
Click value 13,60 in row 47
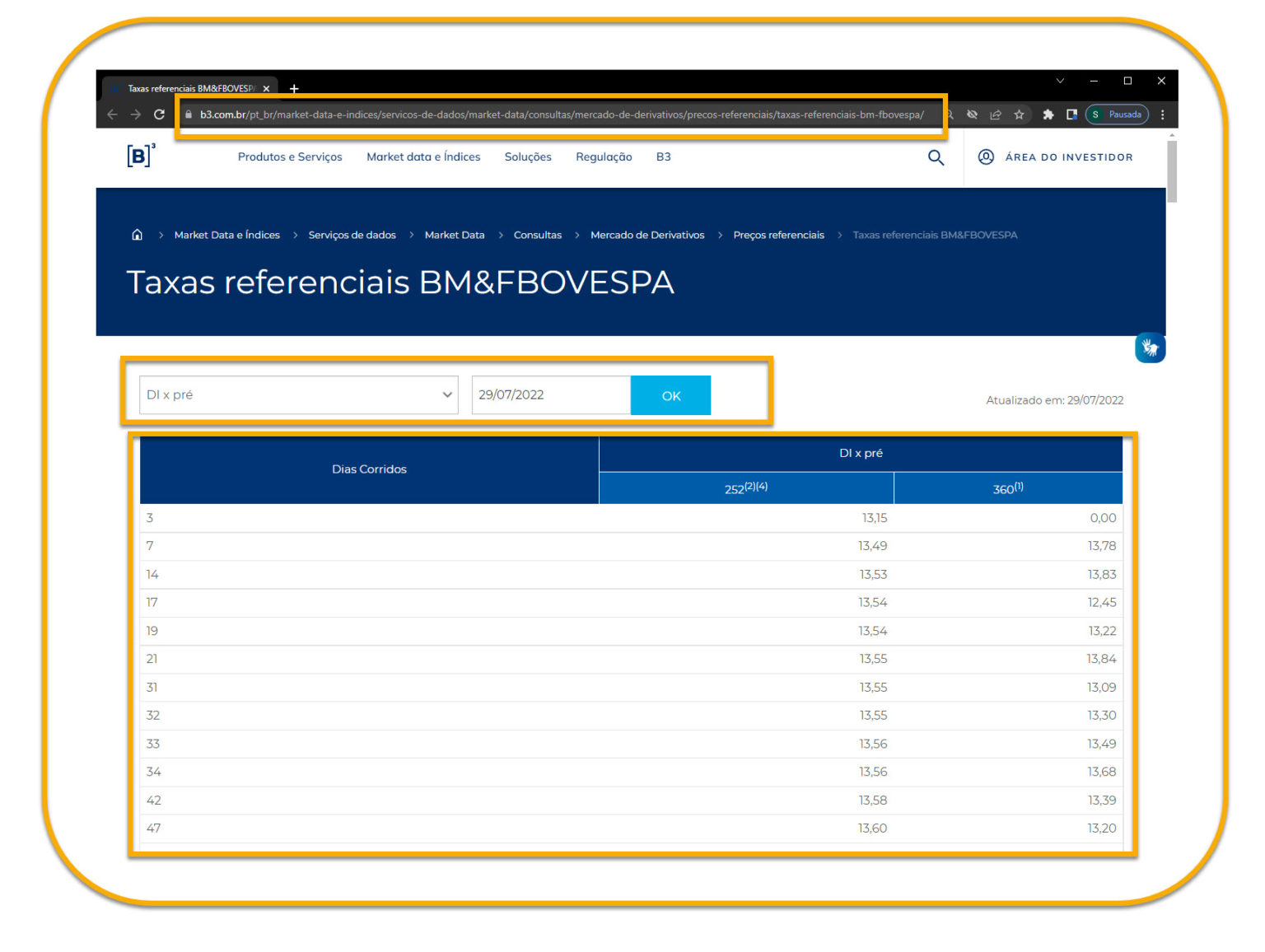tap(873, 828)
